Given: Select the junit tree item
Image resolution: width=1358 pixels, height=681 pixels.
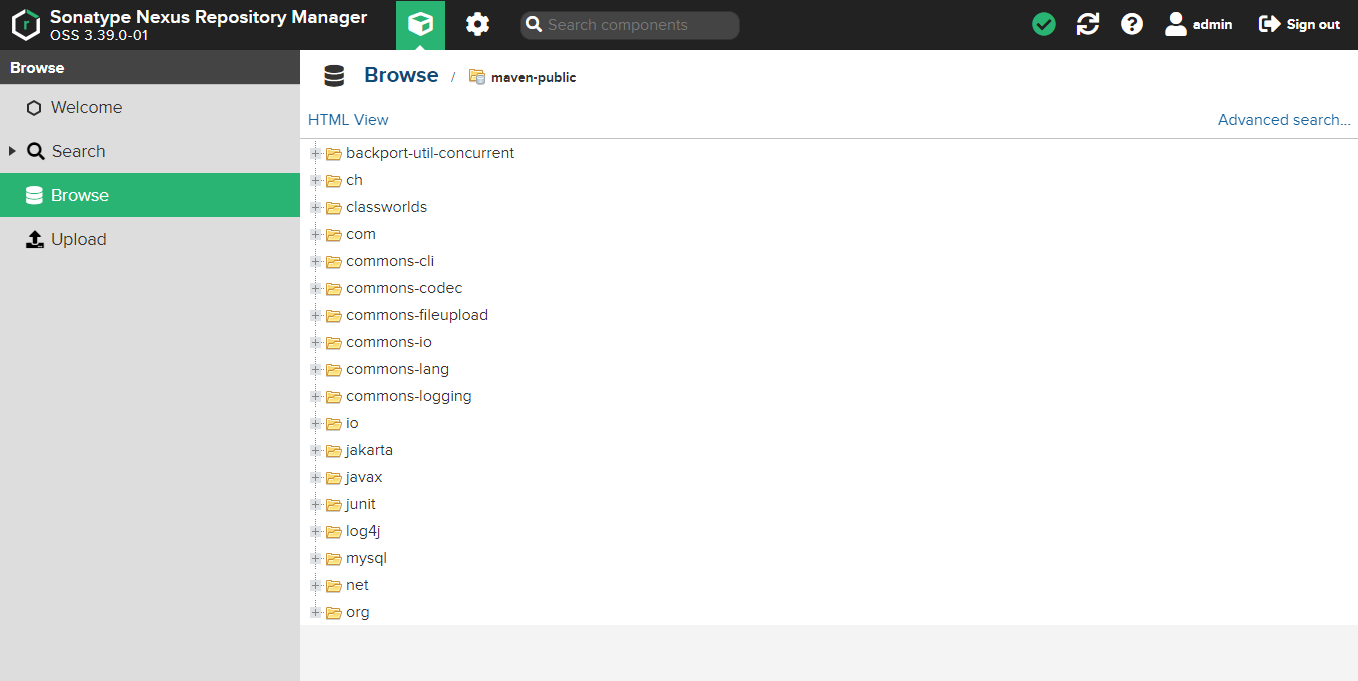Looking at the screenshot, I should (x=361, y=504).
